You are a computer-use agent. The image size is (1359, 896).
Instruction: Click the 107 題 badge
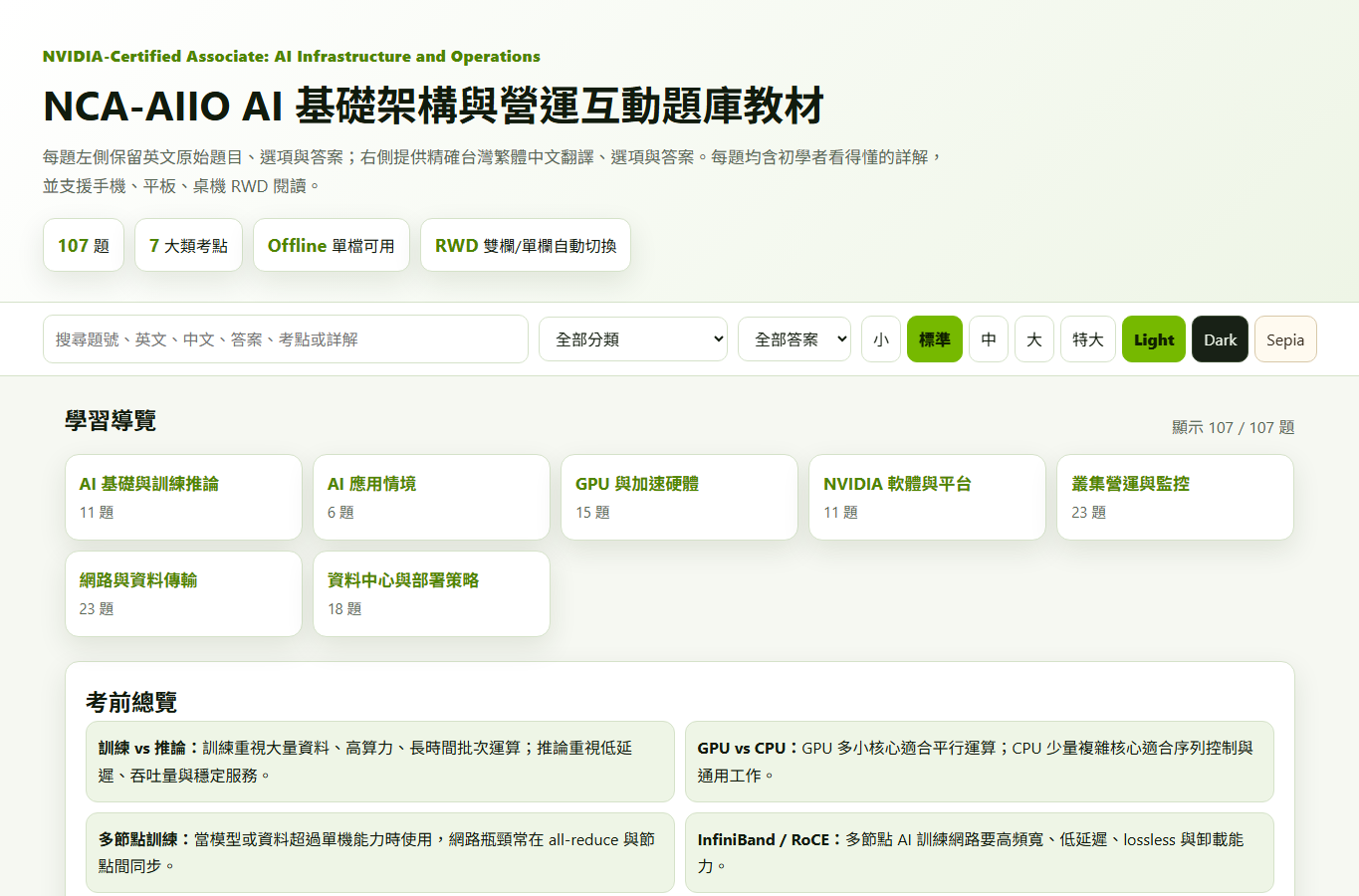click(84, 245)
